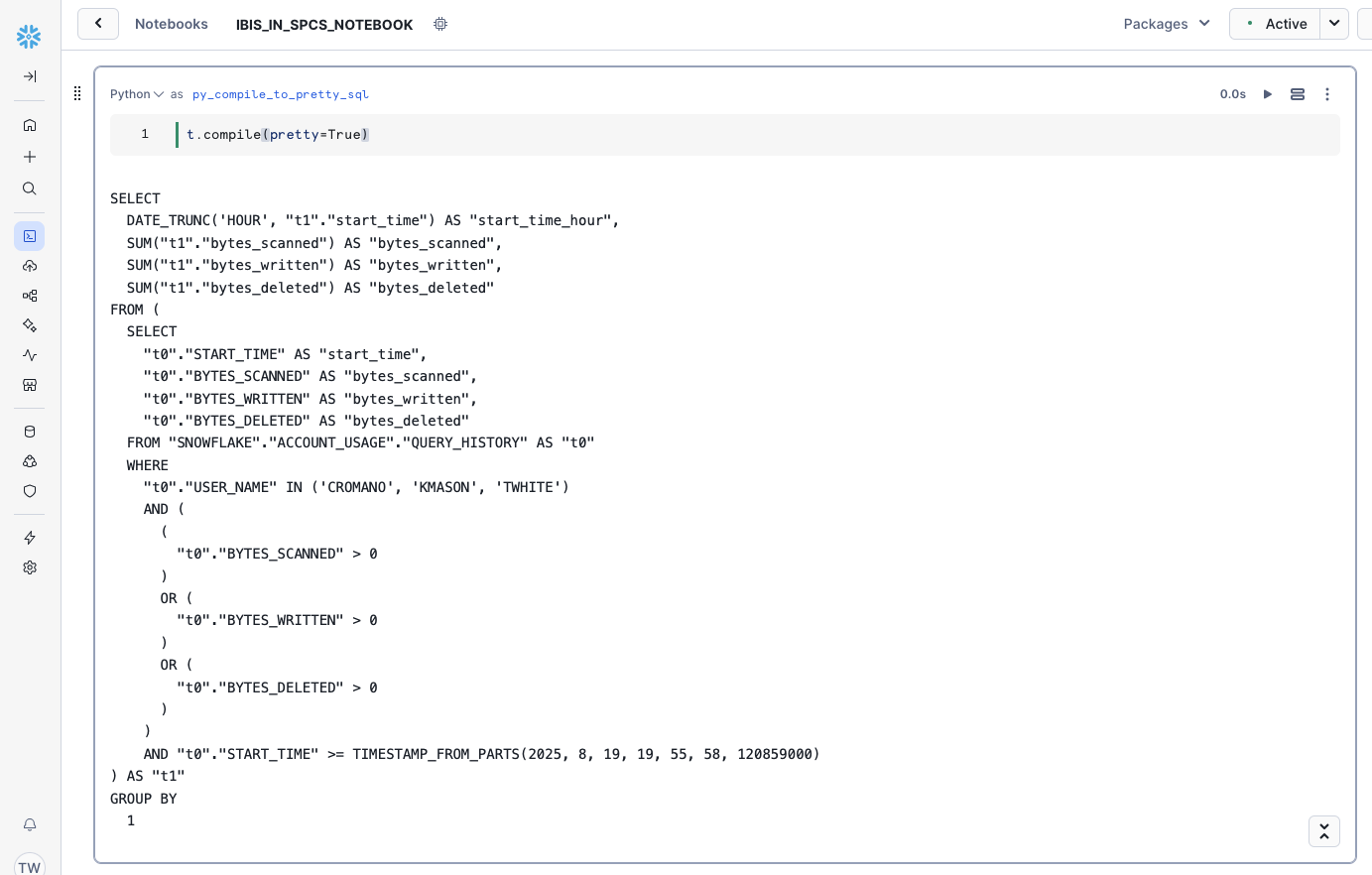The height and width of the screenshot is (875, 1372).
Task: Click the Snowflake logo
Action: 29,37
